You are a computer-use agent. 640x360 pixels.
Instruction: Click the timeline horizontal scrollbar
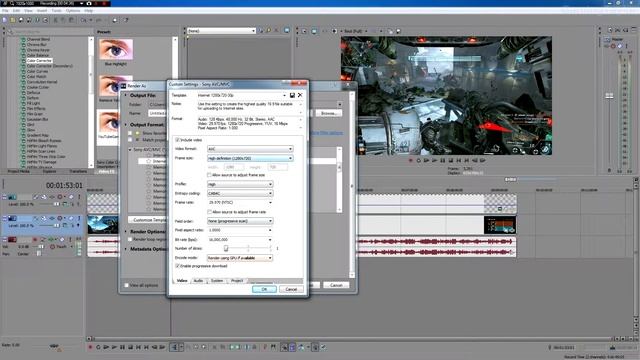click(x=353, y=338)
